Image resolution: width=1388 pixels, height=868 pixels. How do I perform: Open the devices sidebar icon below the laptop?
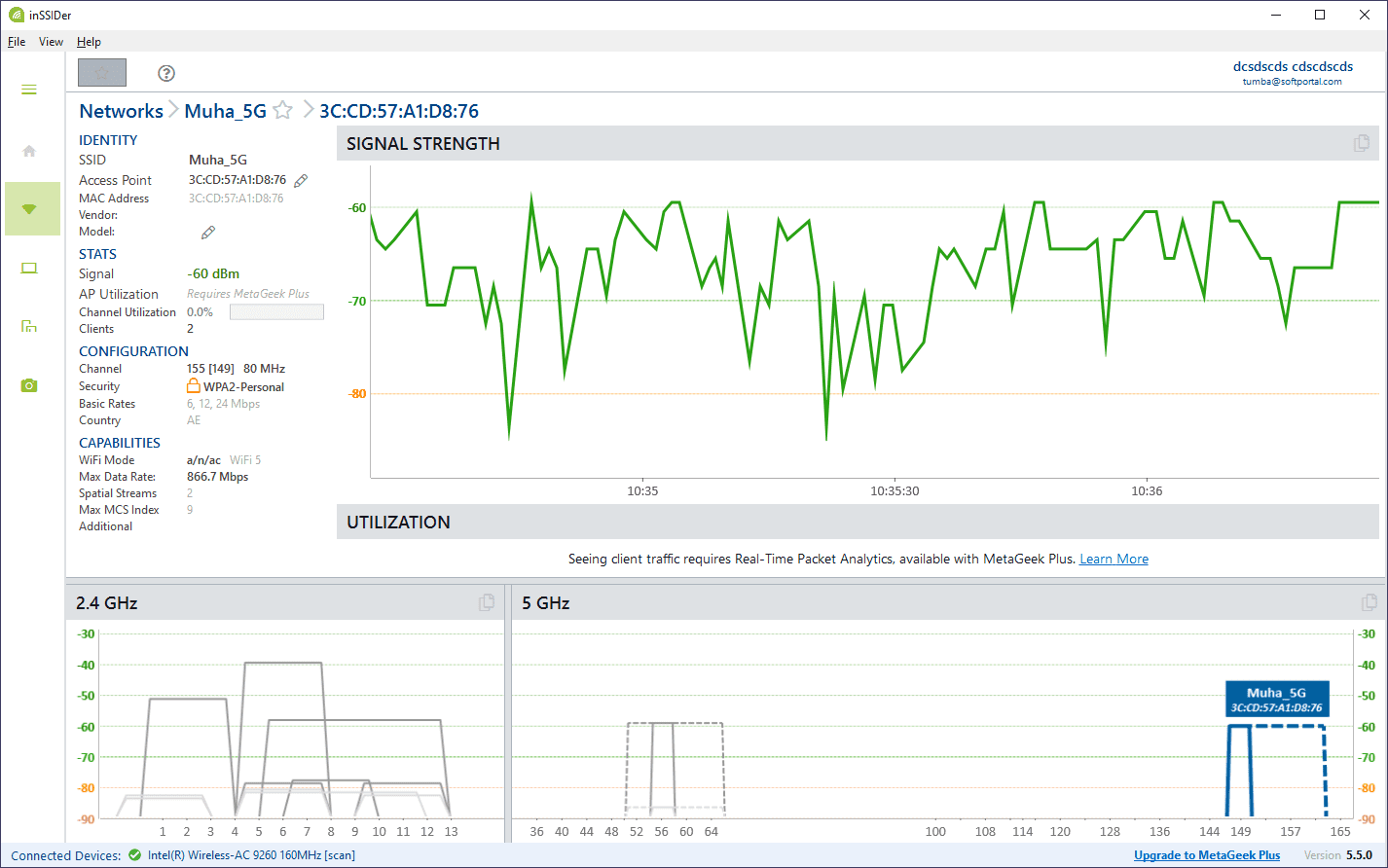click(x=29, y=326)
